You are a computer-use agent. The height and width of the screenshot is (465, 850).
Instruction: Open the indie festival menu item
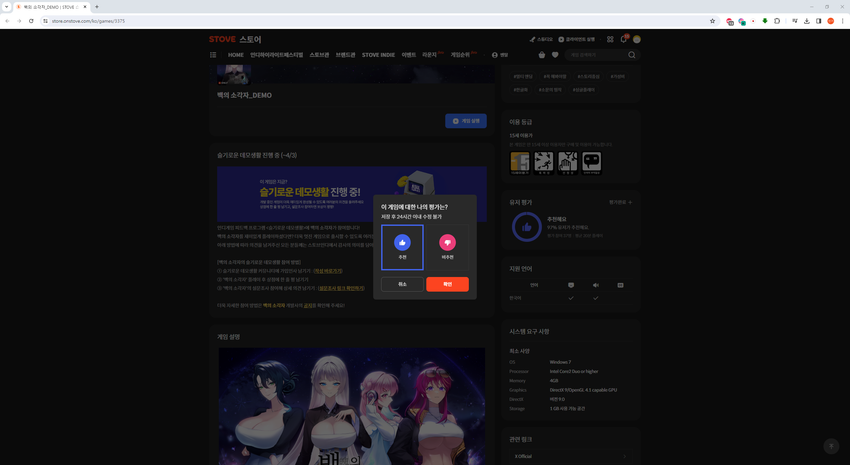coord(276,55)
